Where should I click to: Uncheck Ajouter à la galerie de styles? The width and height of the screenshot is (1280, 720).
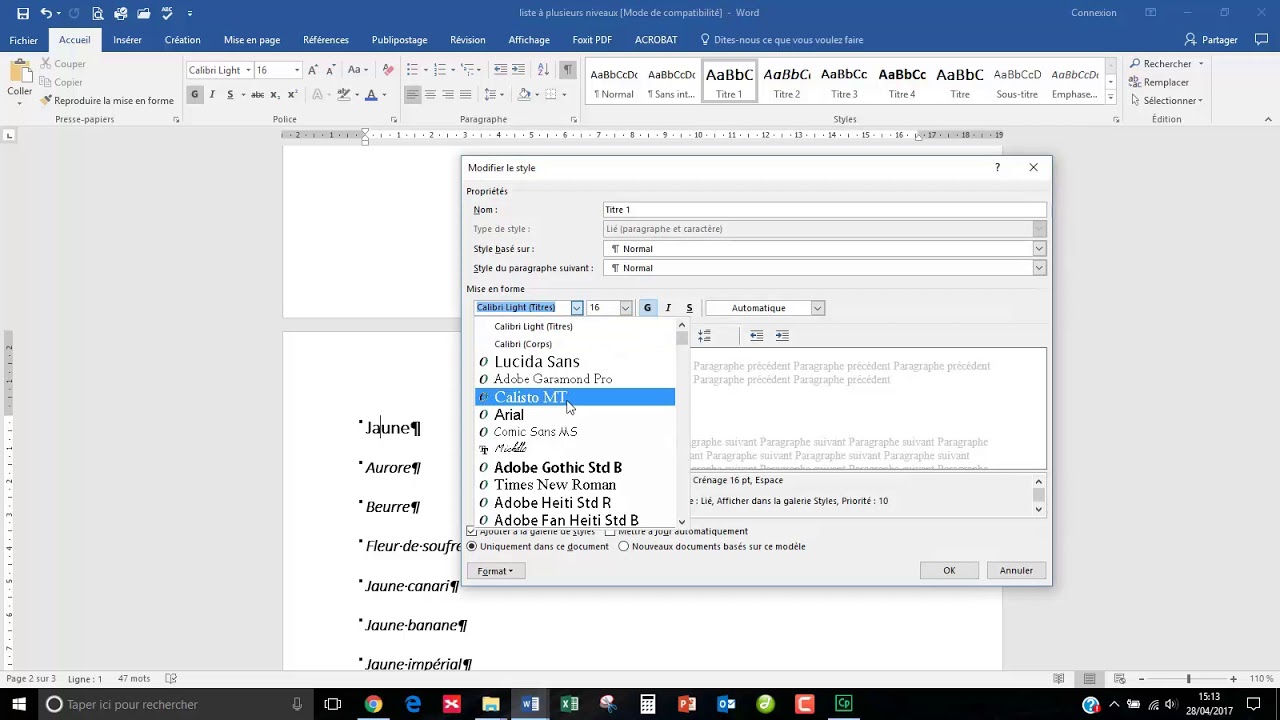point(472,531)
